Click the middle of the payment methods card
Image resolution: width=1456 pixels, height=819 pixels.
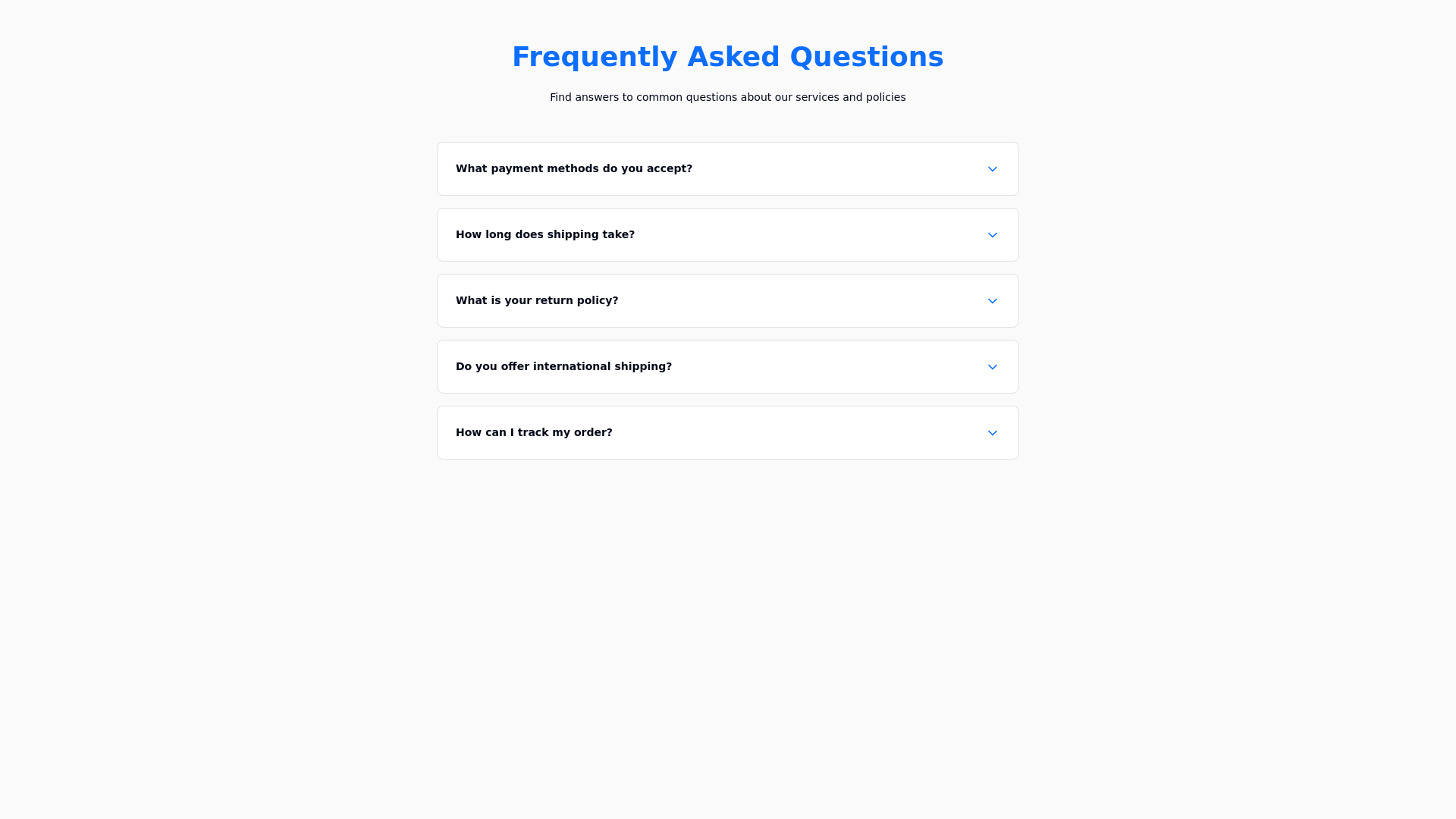coord(728,168)
